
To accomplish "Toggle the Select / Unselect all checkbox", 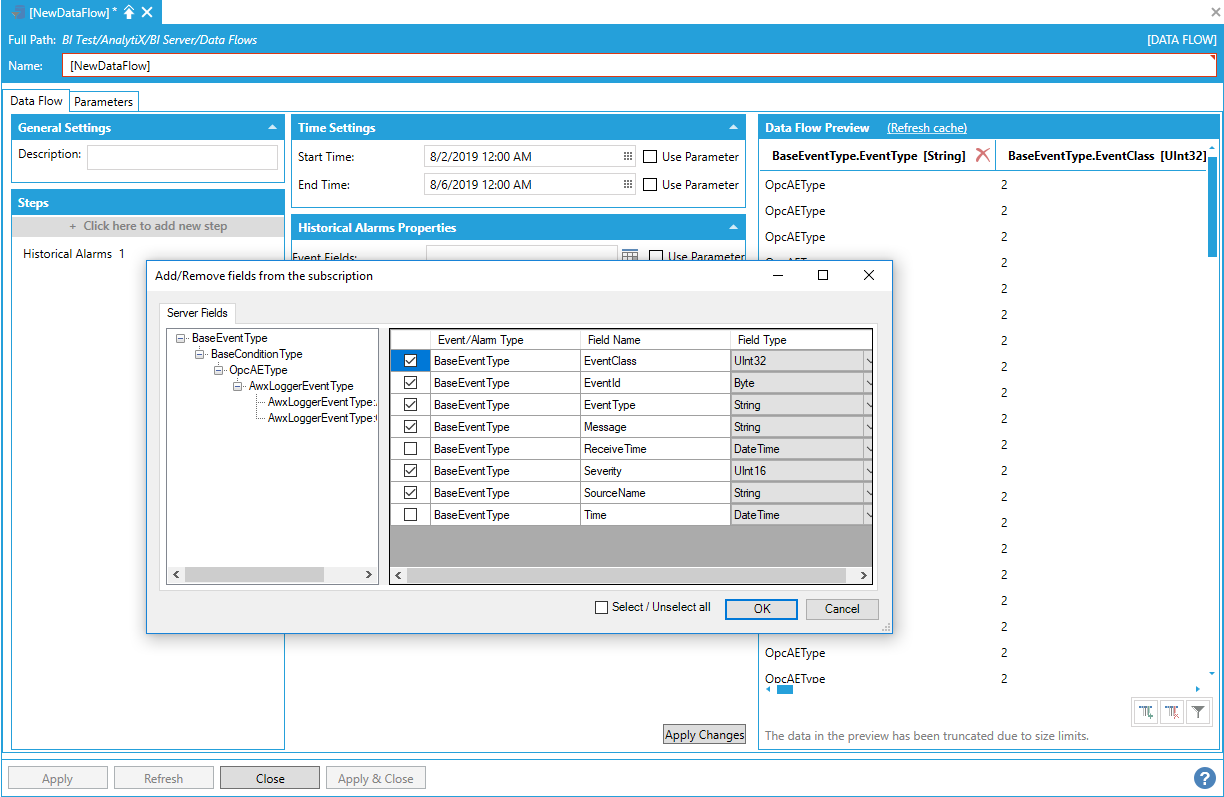I will coord(601,607).
